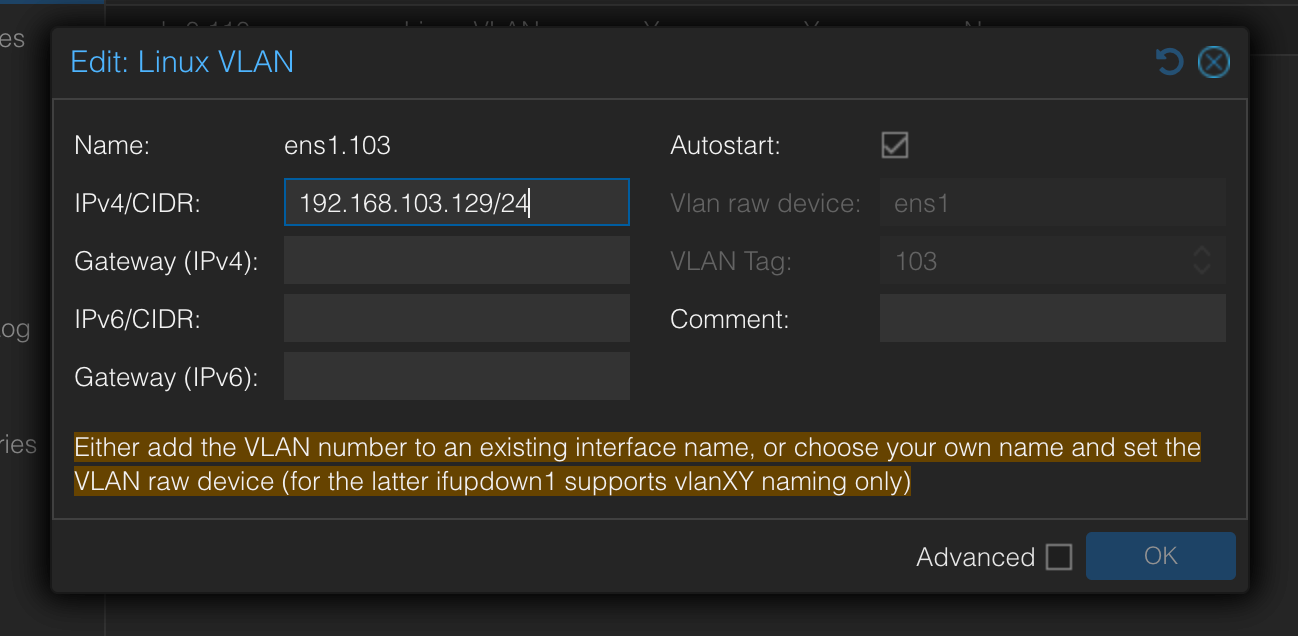Viewport: 1298px width, 636px height.
Task: Focus the IPv4/CIDR input field
Action: [457, 203]
